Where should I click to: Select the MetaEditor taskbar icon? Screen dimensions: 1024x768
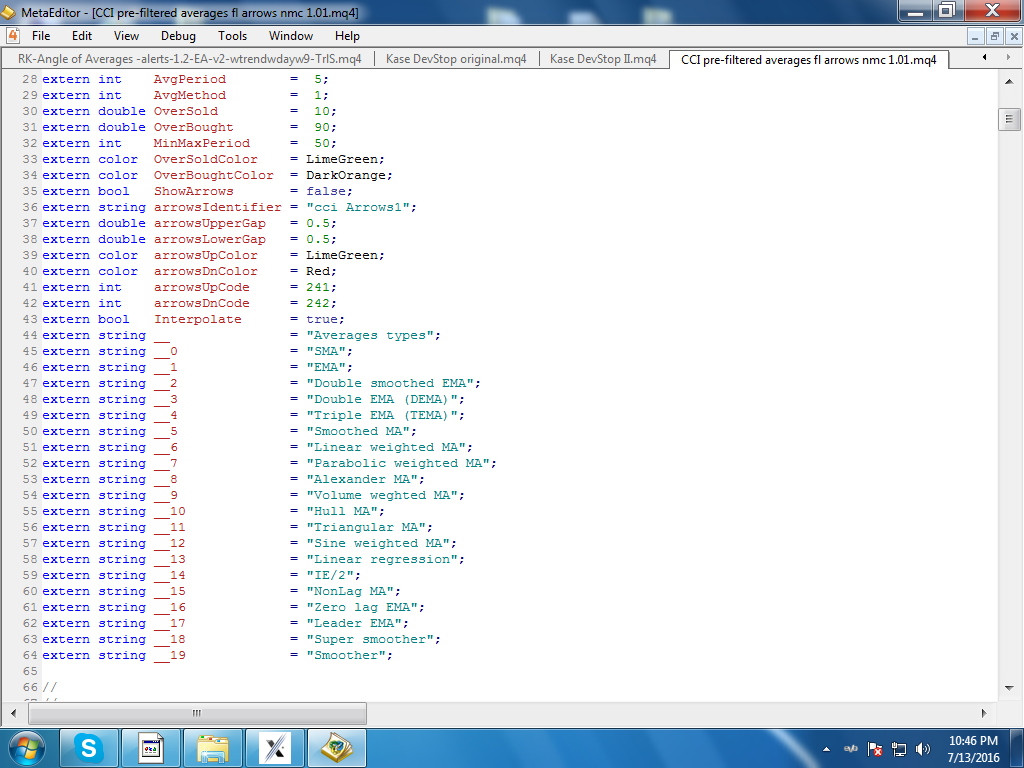click(x=337, y=748)
